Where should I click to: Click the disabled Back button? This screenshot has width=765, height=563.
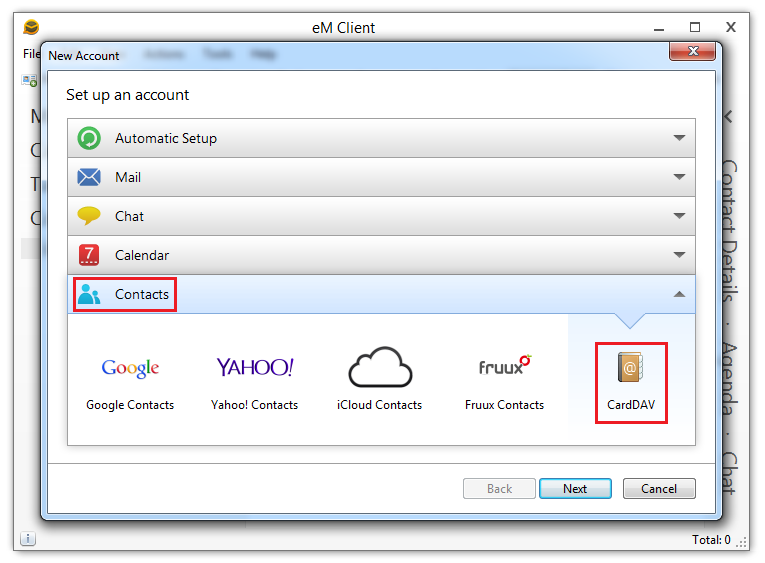tap(499, 488)
